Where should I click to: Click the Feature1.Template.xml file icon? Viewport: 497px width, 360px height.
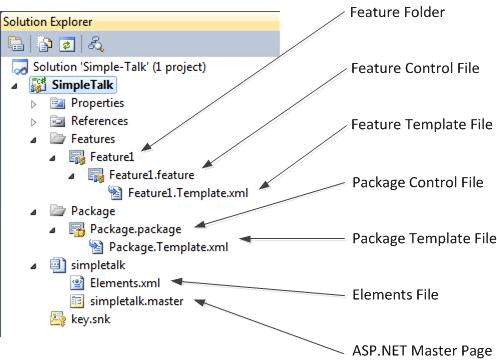pyautogui.click(x=115, y=193)
